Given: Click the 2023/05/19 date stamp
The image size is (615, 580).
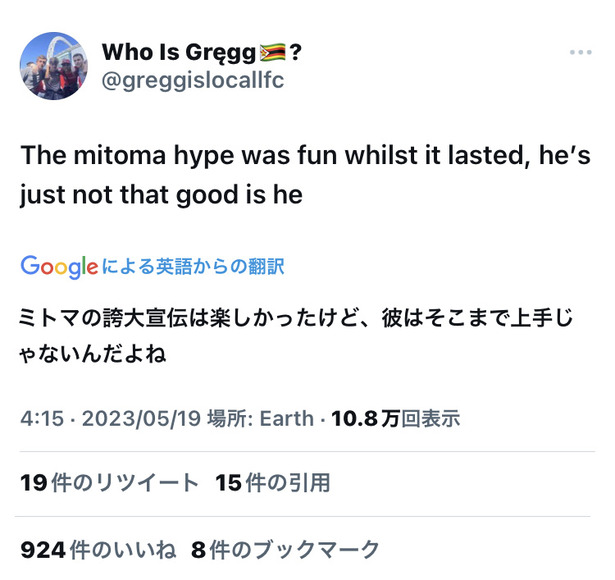Looking at the screenshot, I should click(141, 418).
